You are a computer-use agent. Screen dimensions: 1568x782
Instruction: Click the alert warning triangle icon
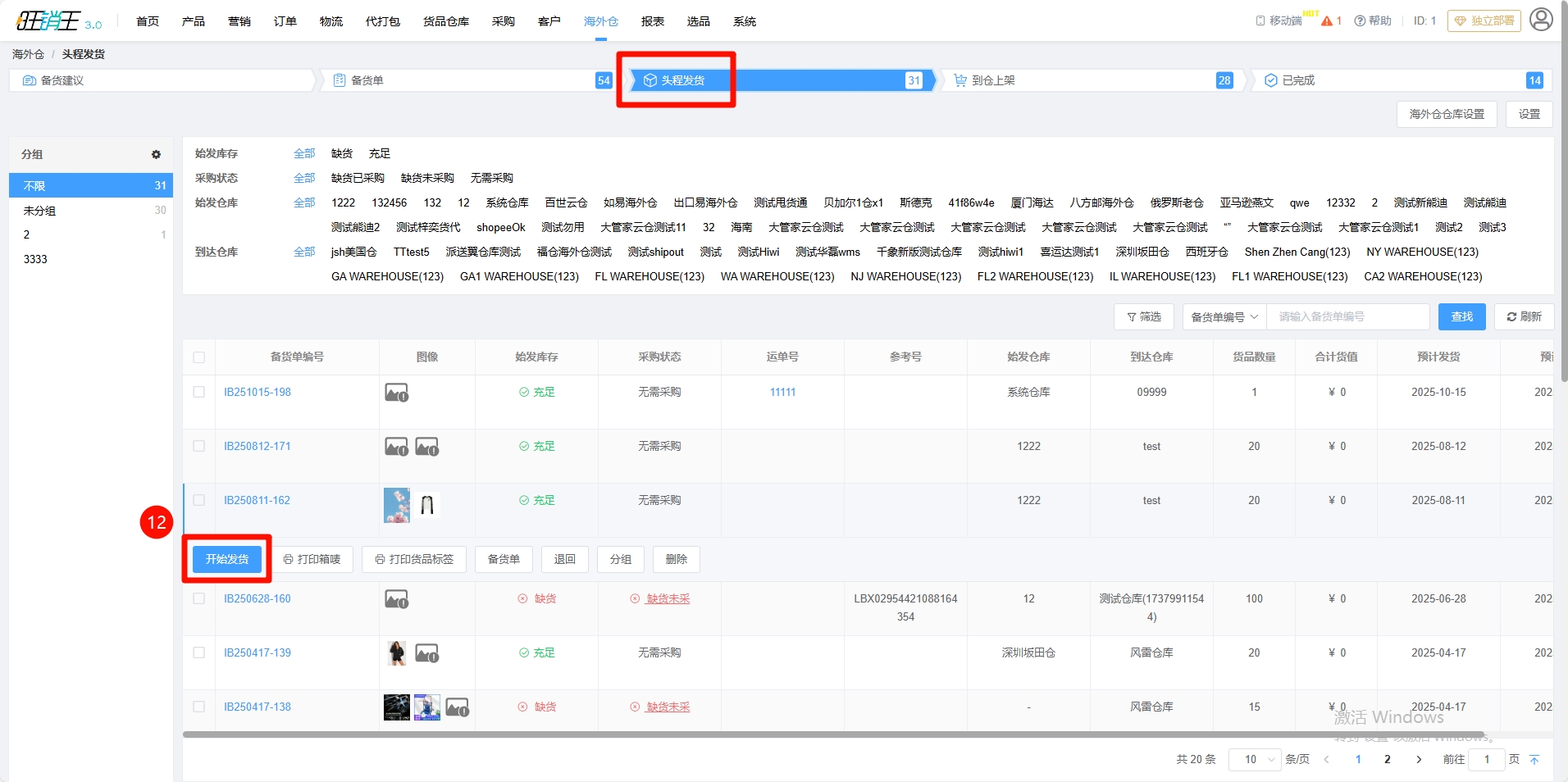(1327, 21)
